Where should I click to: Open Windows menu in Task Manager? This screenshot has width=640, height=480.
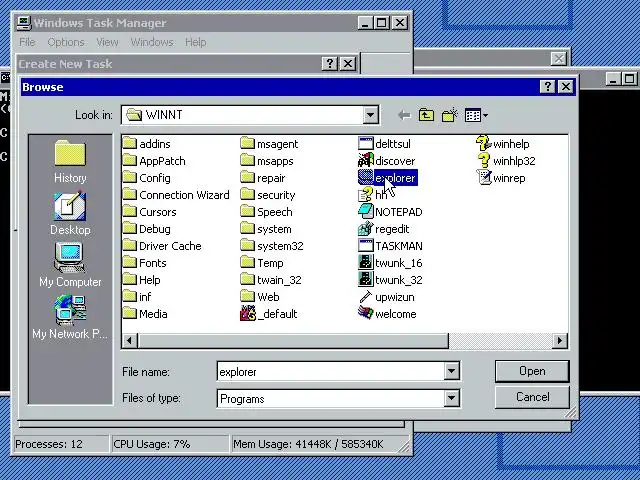tap(152, 42)
